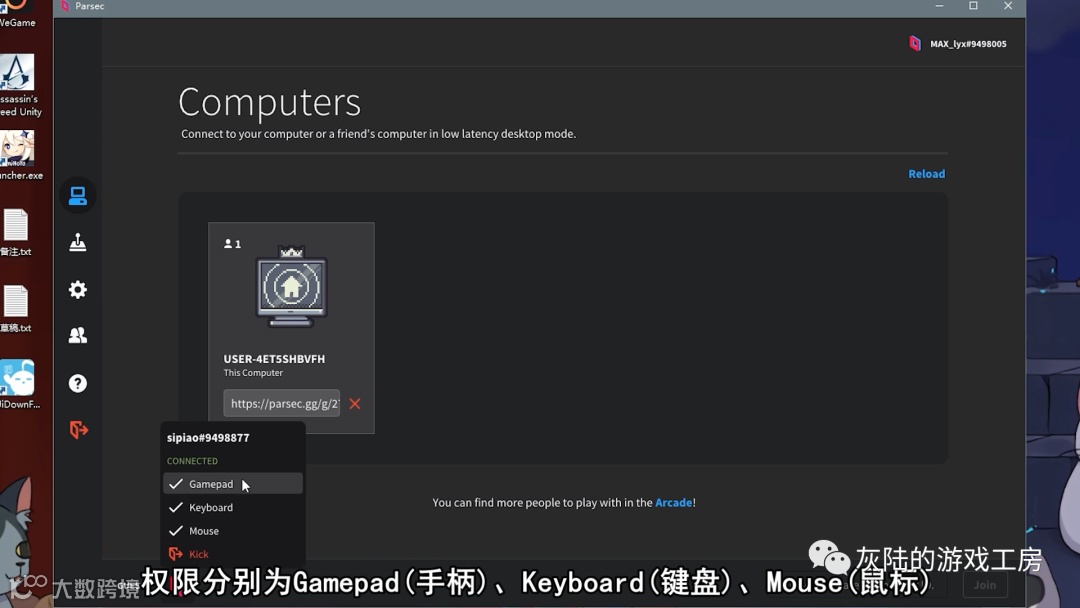Click the Join button
1080x608 pixels.
pos(984,585)
